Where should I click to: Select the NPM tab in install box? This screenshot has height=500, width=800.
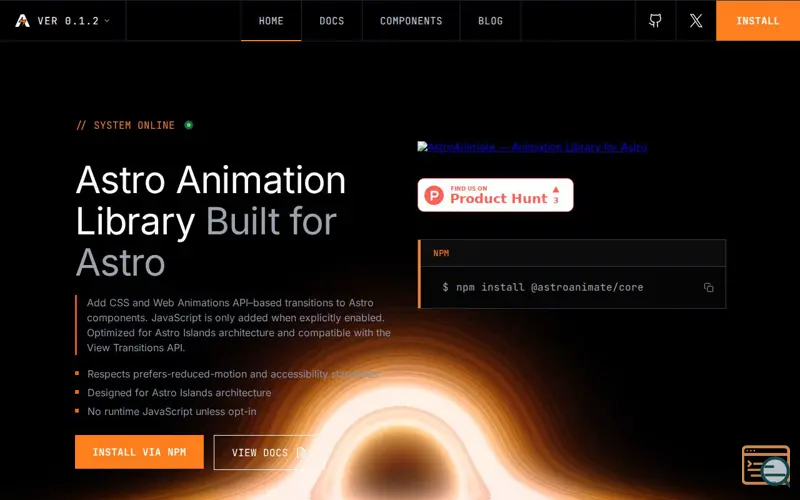[x=441, y=253]
